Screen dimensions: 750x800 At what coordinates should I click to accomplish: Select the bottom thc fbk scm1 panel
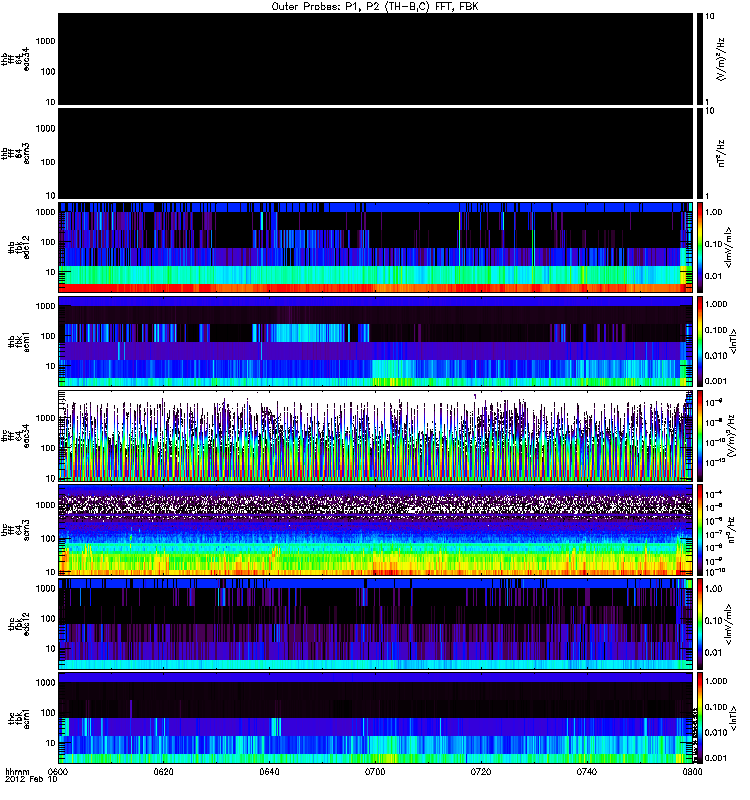[375, 716]
